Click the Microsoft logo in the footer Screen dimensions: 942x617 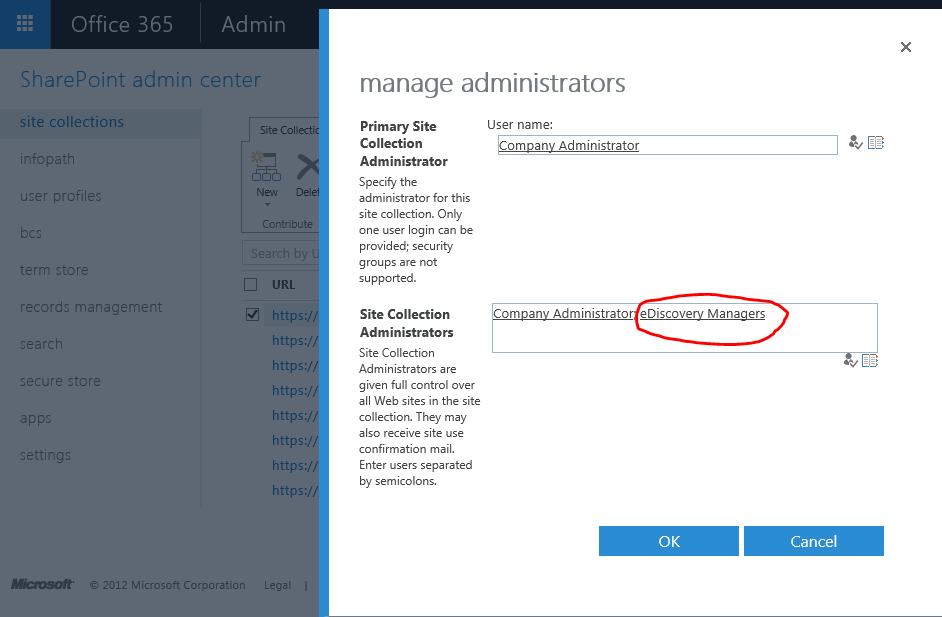[42, 585]
